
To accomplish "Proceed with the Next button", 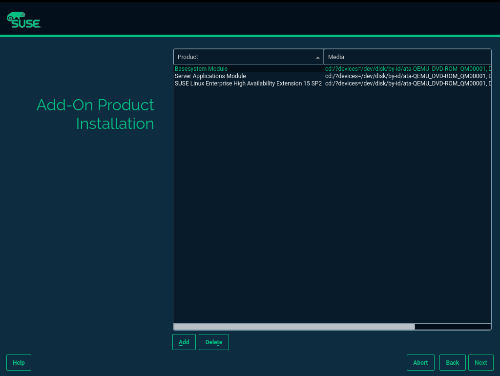I will 481,362.
